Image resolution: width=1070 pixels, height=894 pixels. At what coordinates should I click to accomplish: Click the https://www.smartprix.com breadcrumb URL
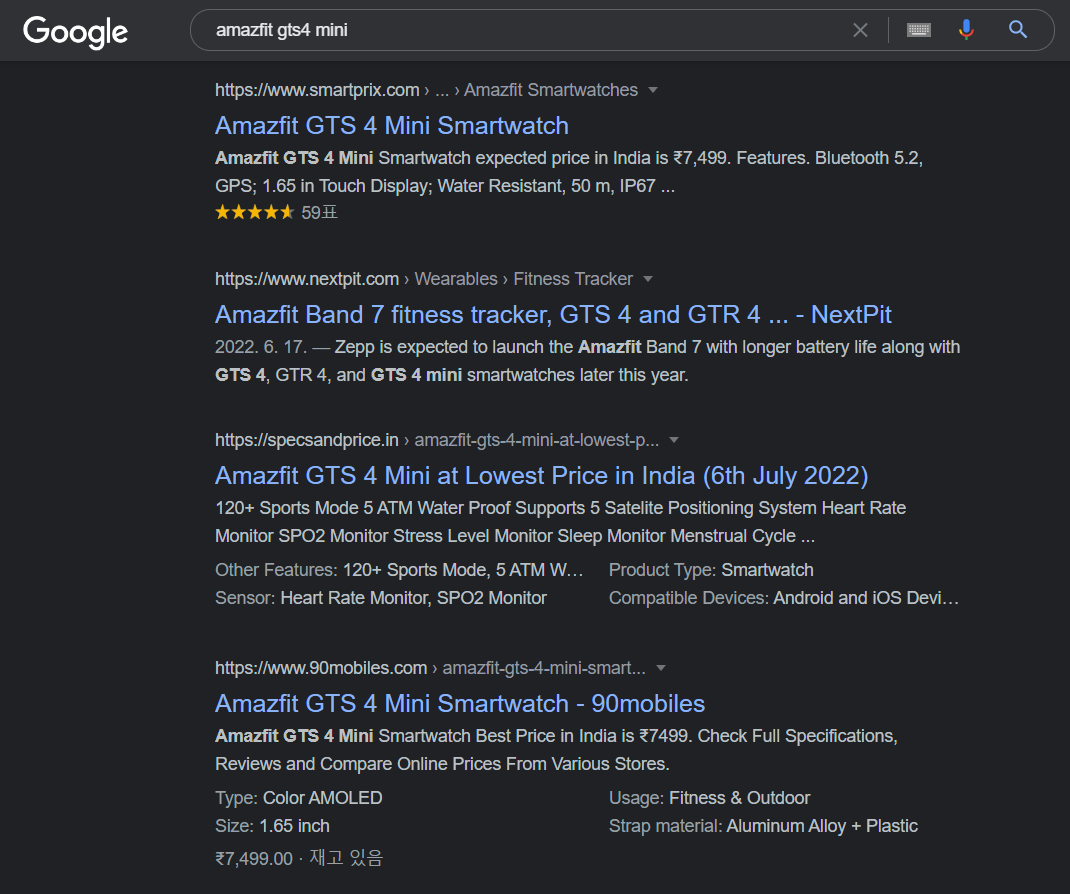(x=317, y=90)
